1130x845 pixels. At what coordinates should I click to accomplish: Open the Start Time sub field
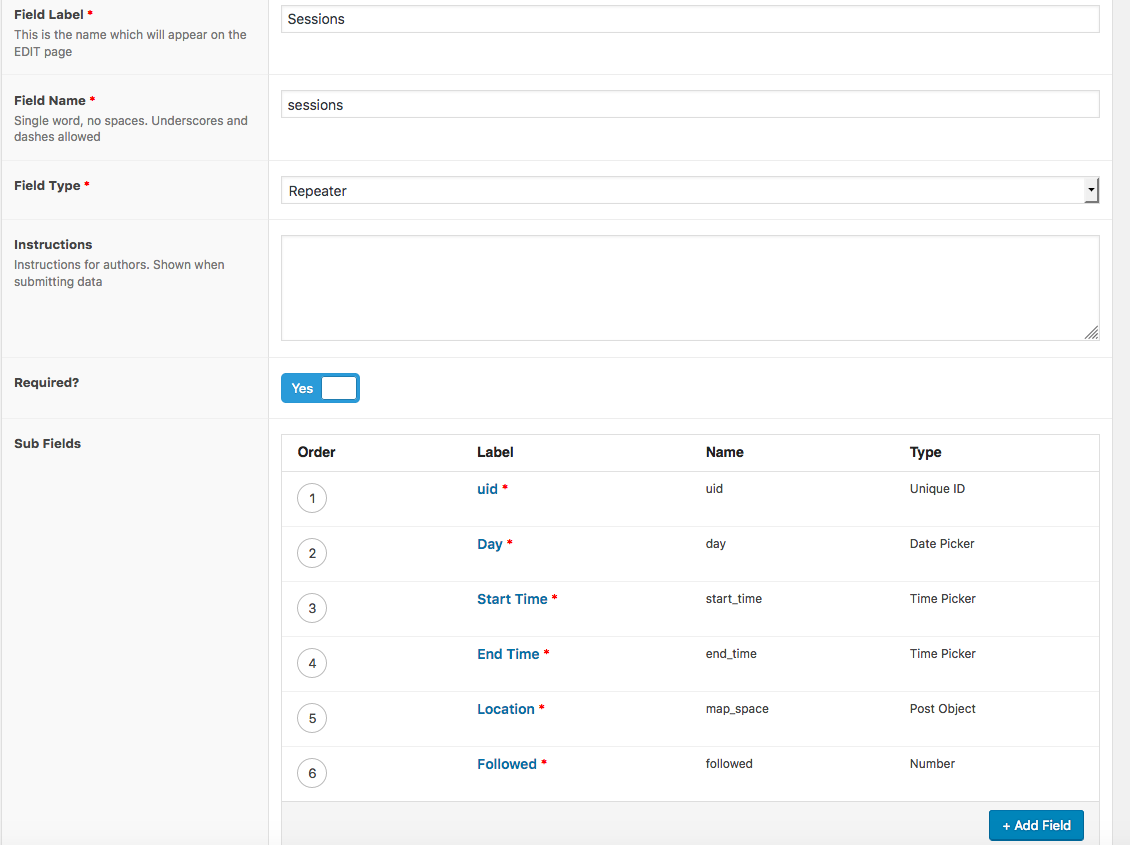(x=511, y=598)
